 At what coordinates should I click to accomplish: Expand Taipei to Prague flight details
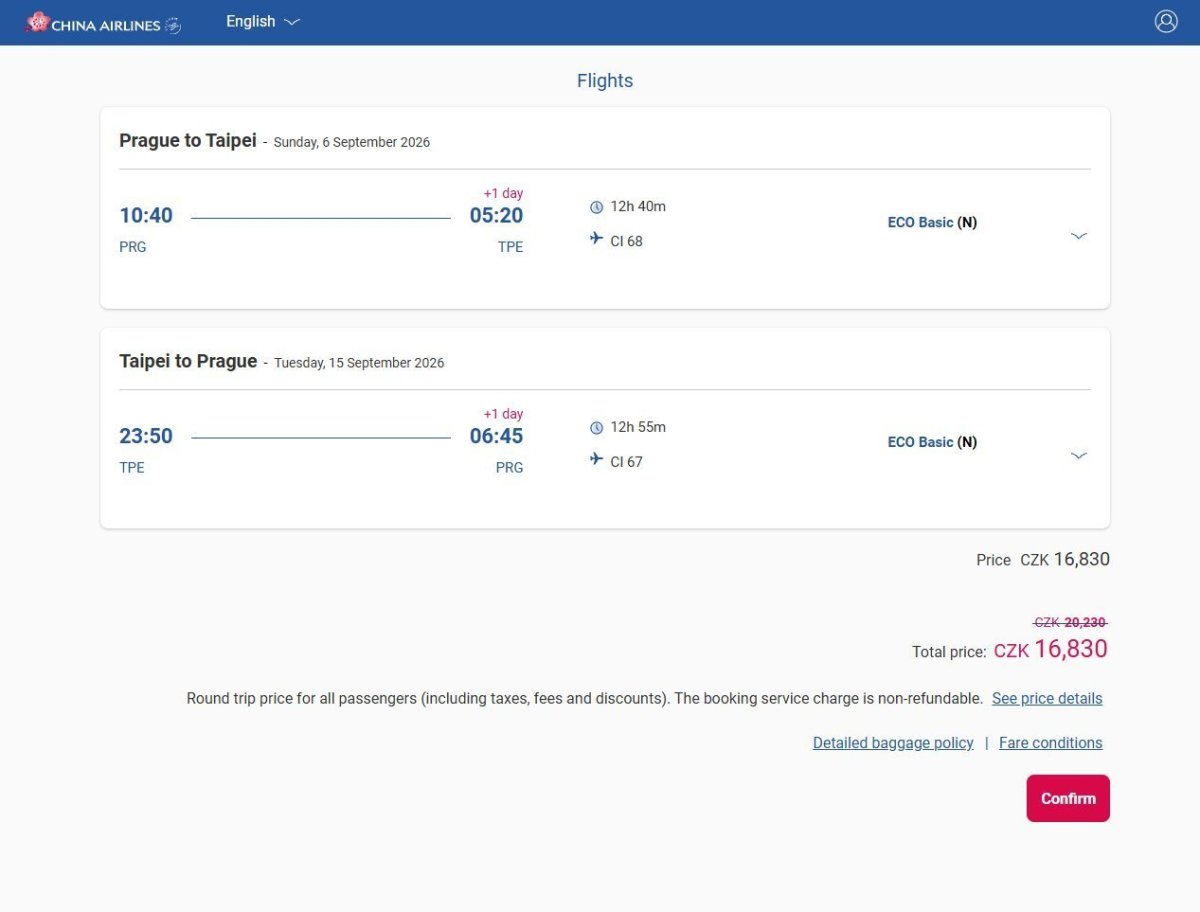[x=1078, y=456]
